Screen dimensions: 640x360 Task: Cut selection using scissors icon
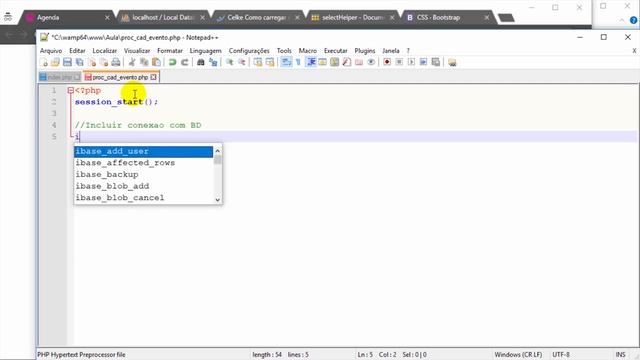coord(132,62)
